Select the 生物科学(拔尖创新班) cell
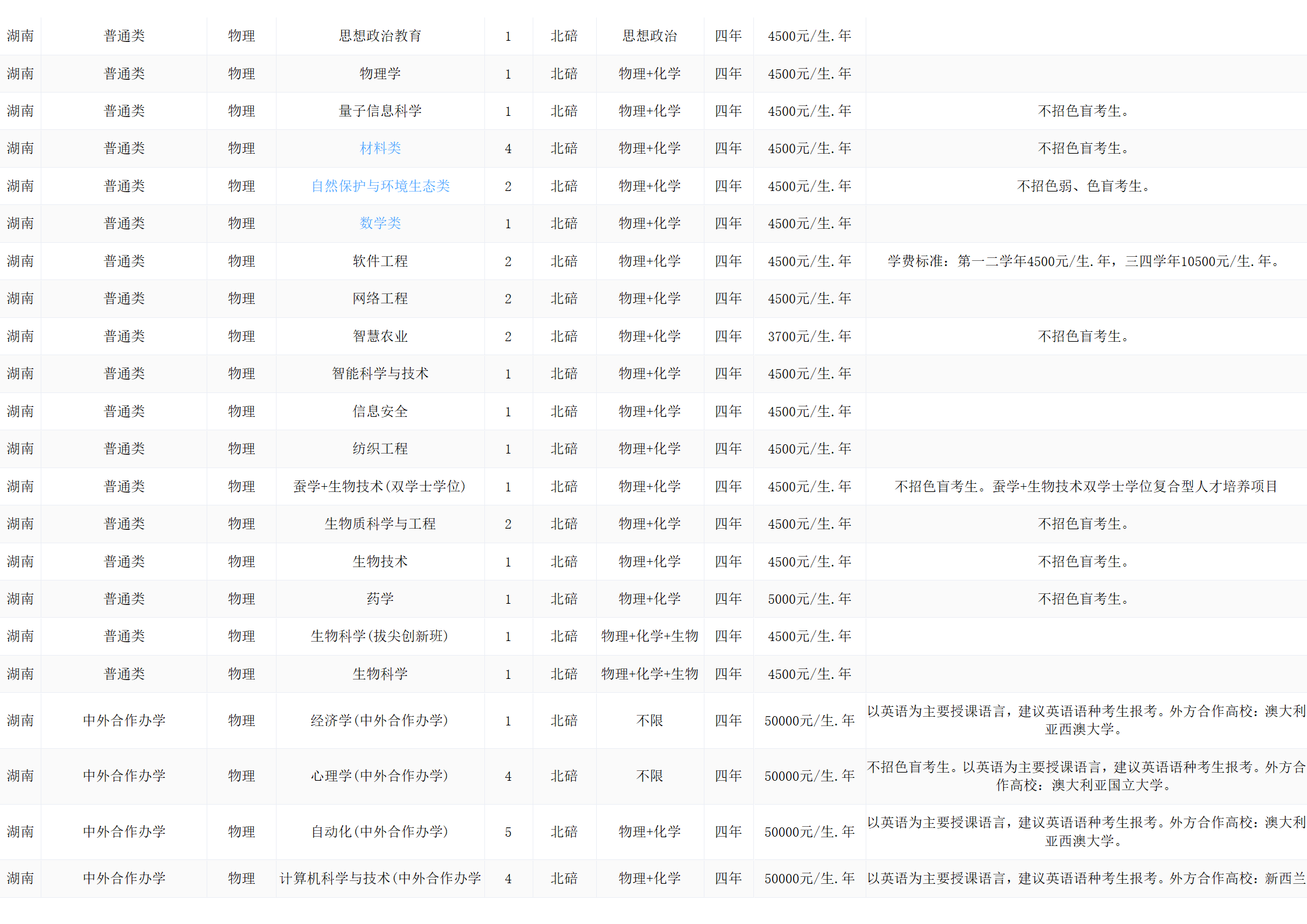1307x924 pixels. point(380,636)
